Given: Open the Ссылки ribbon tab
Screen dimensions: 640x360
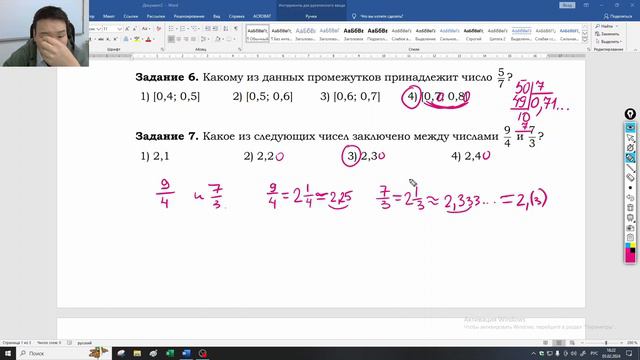Looking at the screenshot, I should [131, 16].
